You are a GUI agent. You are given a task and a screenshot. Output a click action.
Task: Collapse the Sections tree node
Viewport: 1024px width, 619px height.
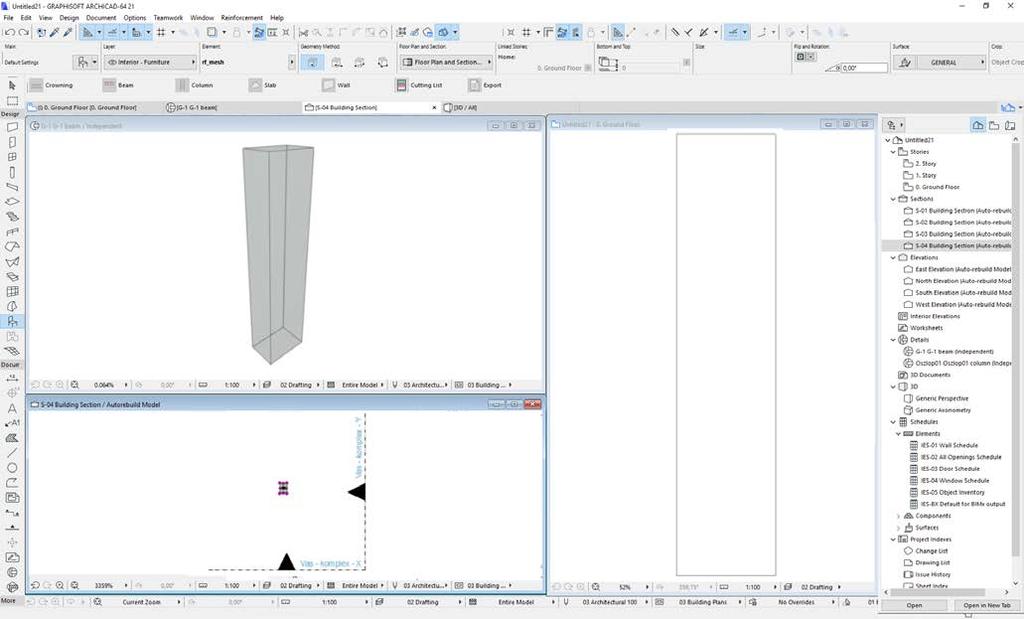[893, 198]
